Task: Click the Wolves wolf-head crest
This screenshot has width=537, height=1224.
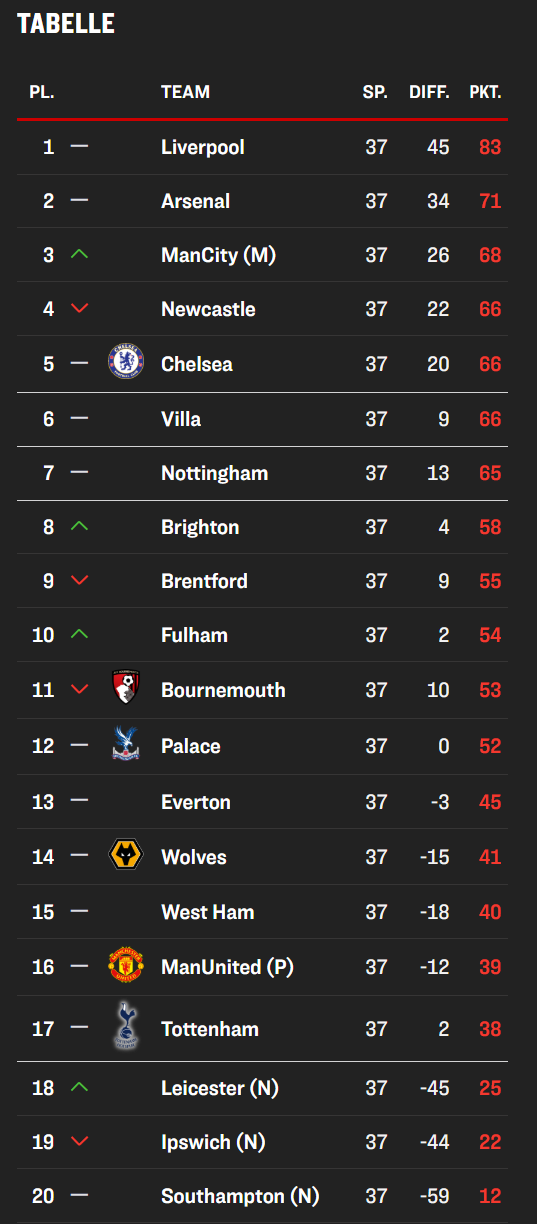Action: pos(126,856)
